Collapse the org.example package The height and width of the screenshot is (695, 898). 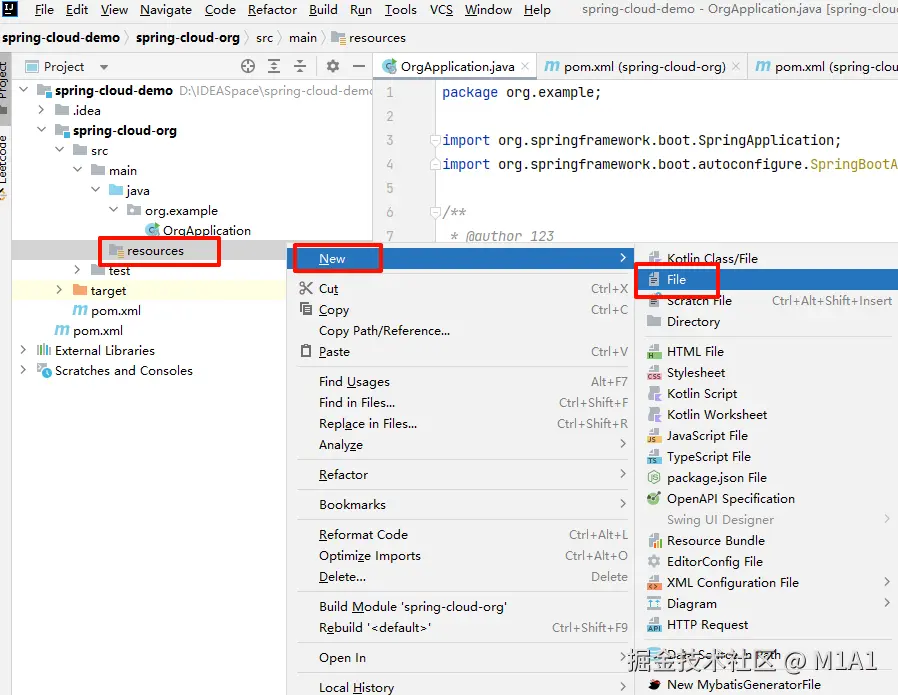pos(113,210)
